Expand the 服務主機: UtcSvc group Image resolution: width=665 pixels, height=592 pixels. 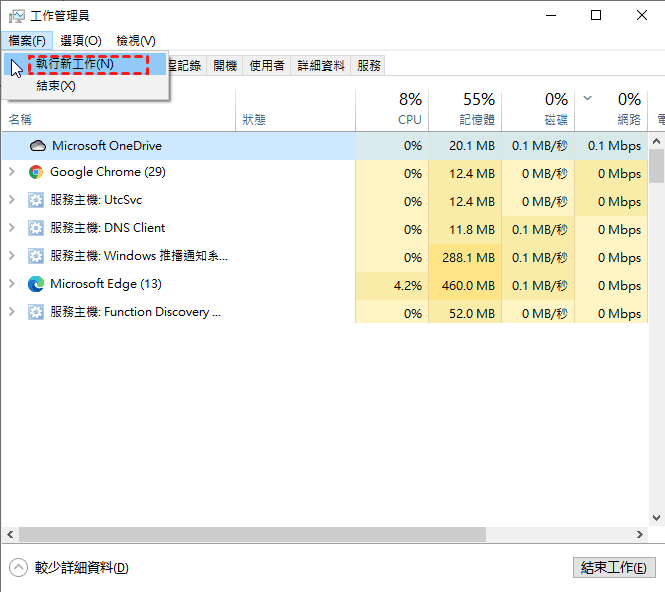(x=11, y=200)
